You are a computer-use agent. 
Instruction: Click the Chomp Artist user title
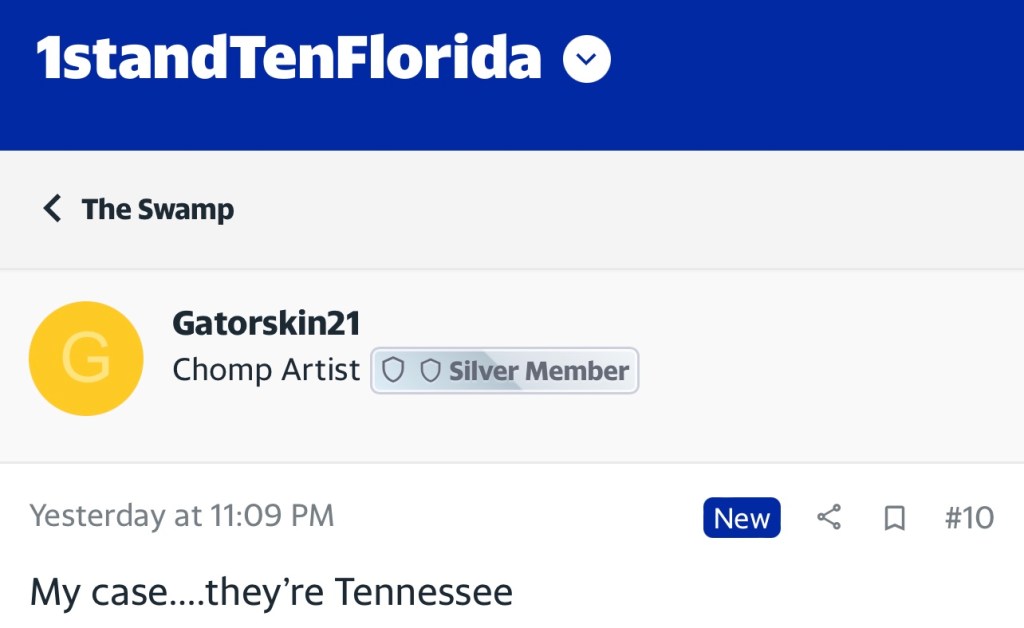(266, 370)
